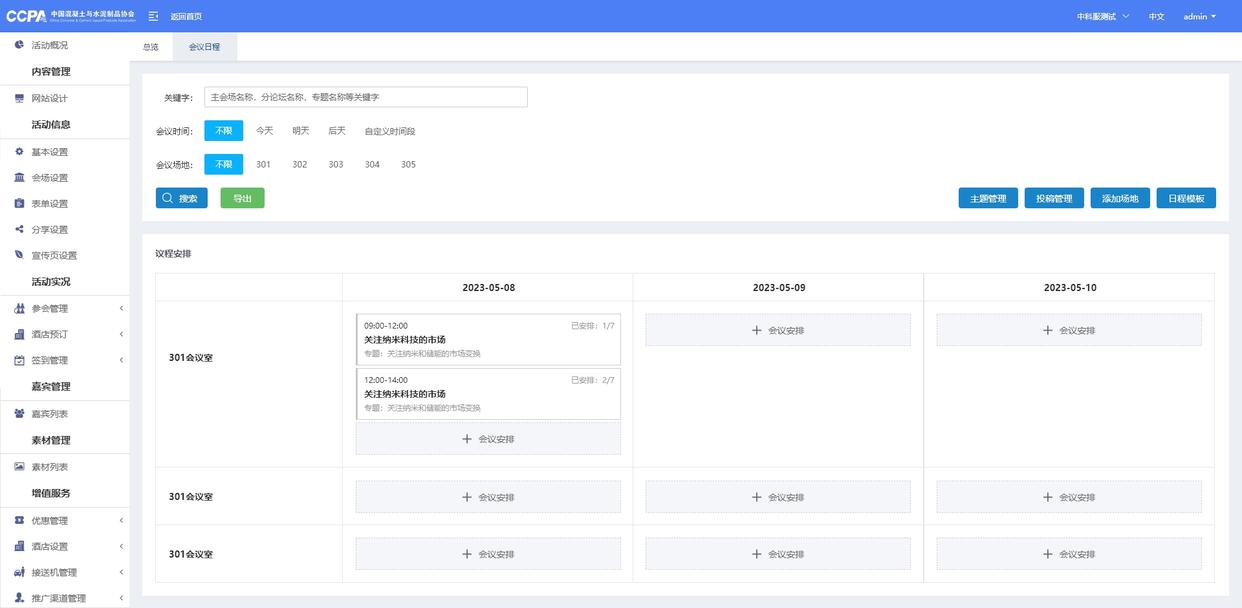The height and width of the screenshot is (608, 1242).
Task: Click the blue 搜索 button
Action: 182,198
